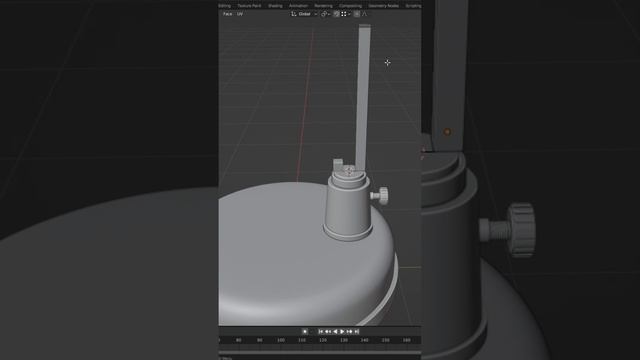Screen dimensions: 640x360
Task: Open the proportional editing falloff icon
Action: (x=364, y=14)
